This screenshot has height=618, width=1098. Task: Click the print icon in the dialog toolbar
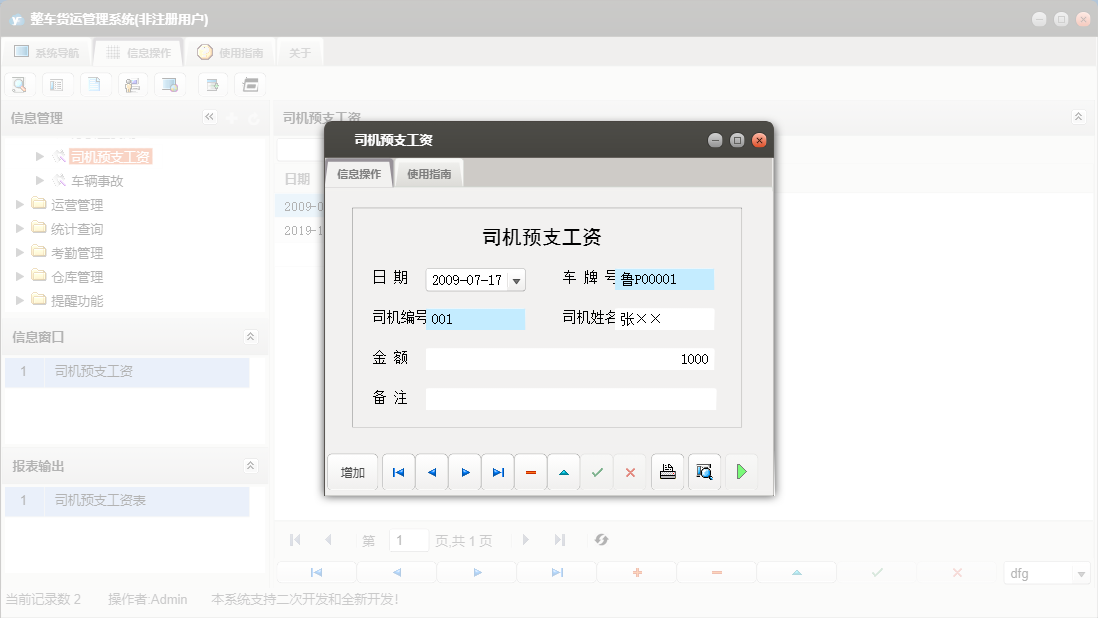click(x=667, y=471)
